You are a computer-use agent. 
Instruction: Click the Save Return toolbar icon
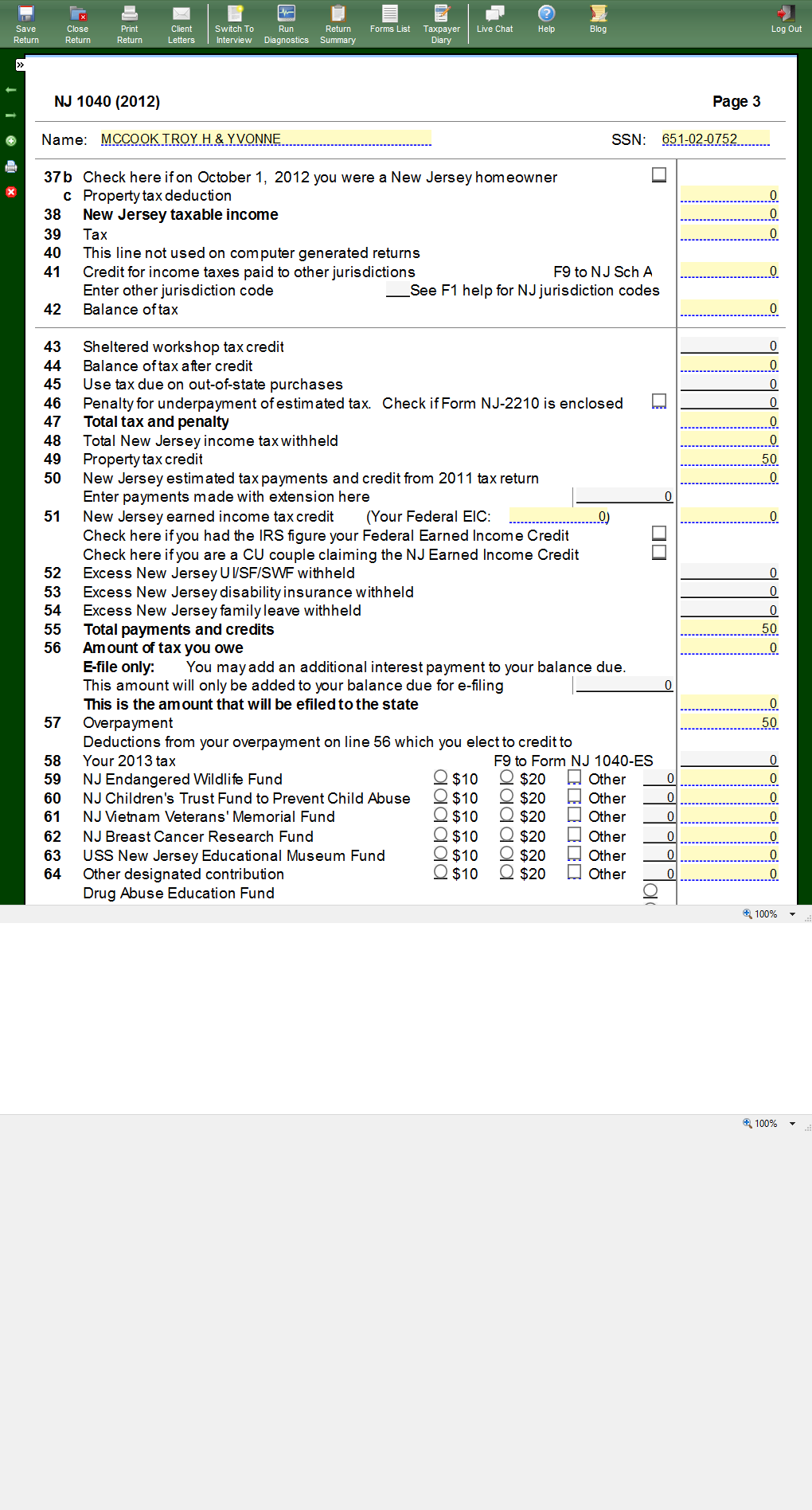[x=26, y=24]
